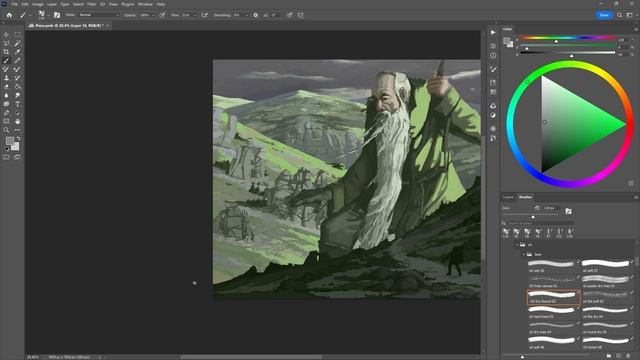
Task: Toggle Quick Mask mode
Action: (6, 157)
